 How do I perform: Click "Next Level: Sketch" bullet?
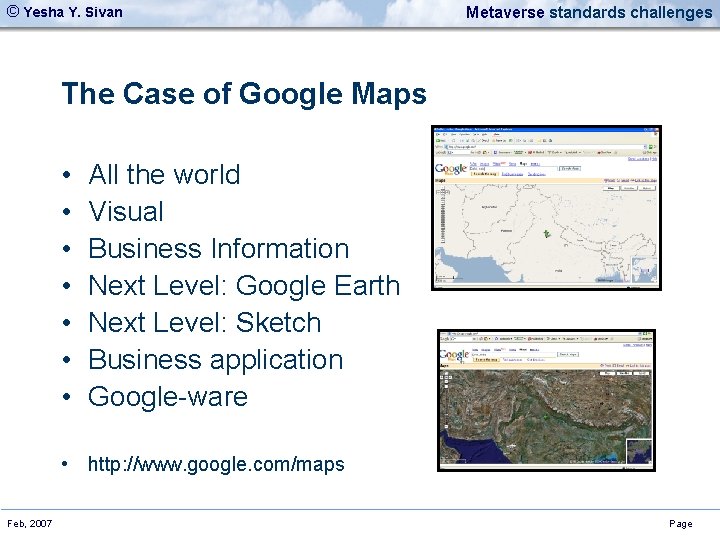coord(204,322)
